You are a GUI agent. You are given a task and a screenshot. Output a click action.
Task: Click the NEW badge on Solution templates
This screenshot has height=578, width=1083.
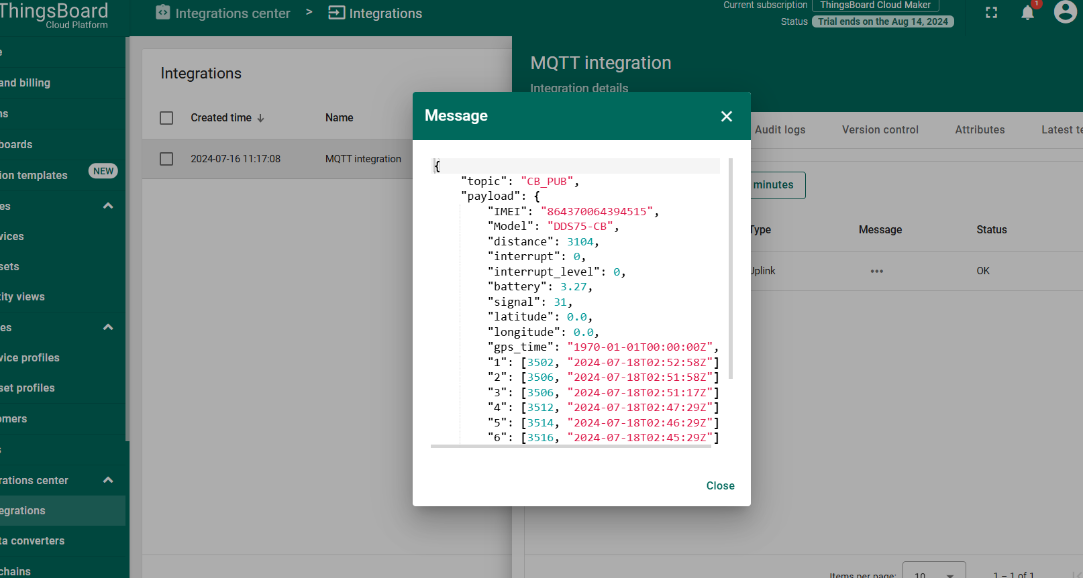click(x=103, y=171)
